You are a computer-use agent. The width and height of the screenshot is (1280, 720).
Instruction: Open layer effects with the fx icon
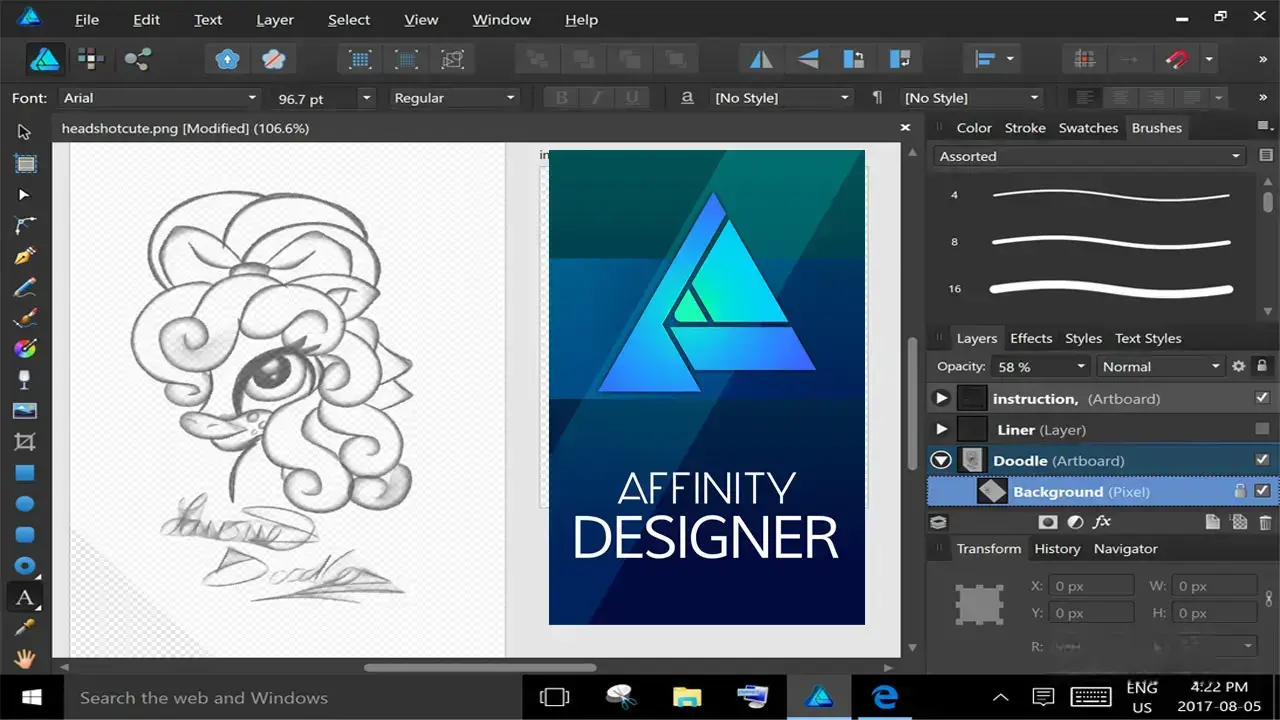pyautogui.click(x=1102, y=521)
